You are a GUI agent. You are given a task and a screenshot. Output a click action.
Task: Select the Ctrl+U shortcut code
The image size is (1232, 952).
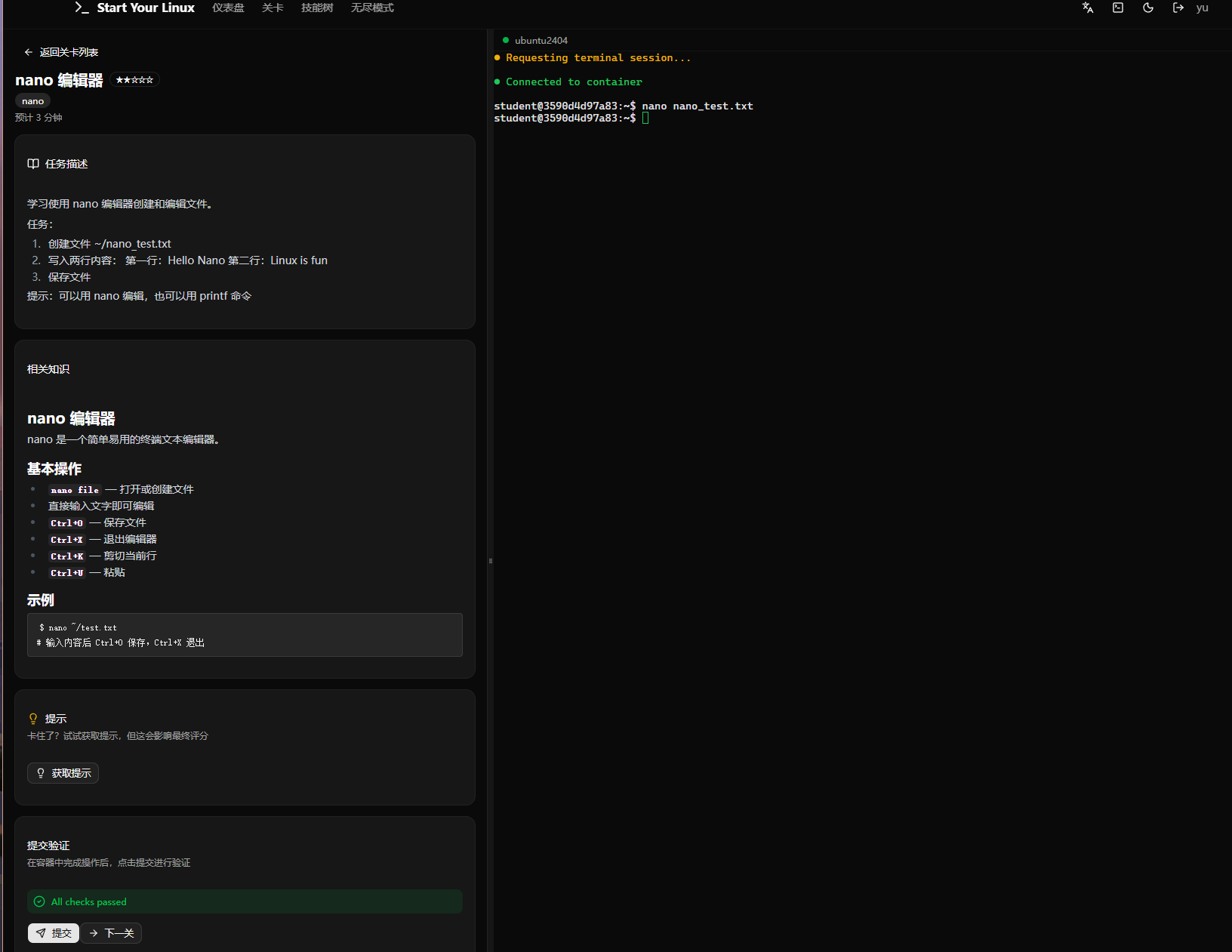67,573
